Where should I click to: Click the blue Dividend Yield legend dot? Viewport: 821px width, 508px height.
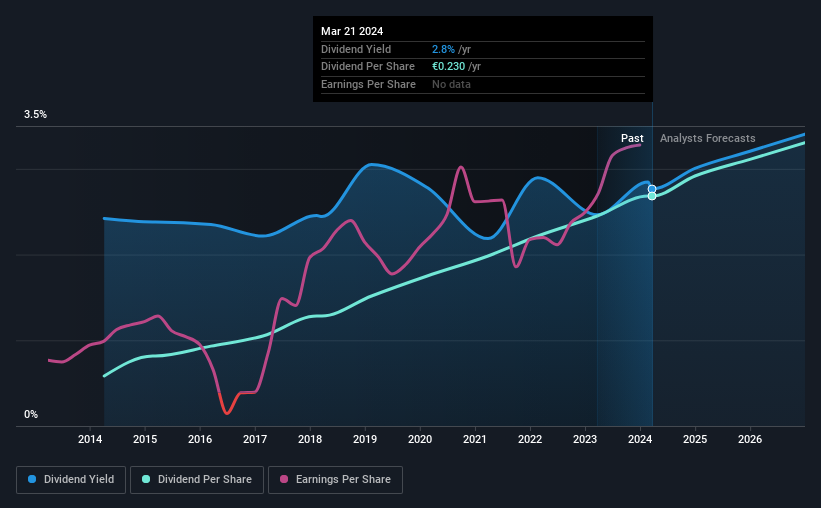click(x=32, y=479)
